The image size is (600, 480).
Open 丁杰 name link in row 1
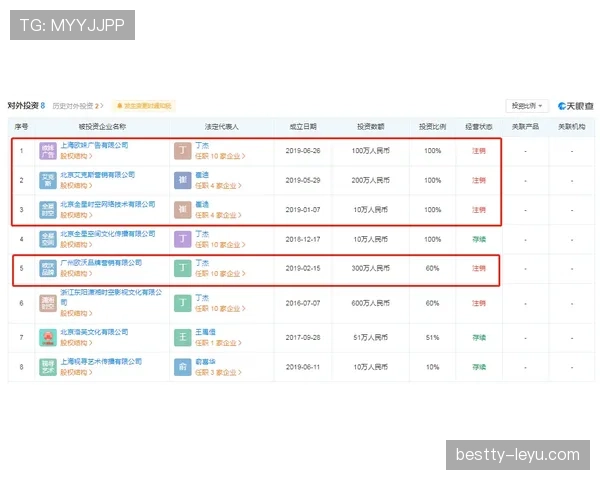pos(202,145)
